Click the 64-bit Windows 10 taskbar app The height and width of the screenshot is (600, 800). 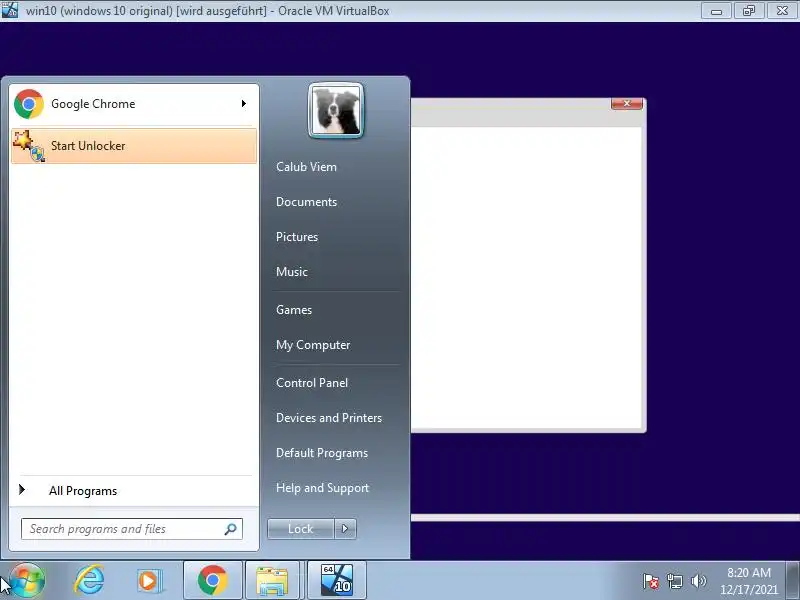tap(337, 580)
